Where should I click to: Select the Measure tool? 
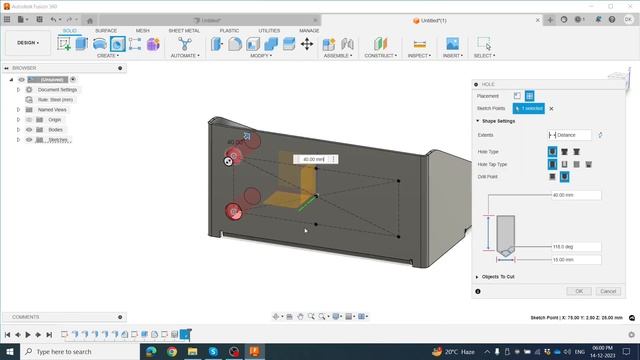click(419, 44)
